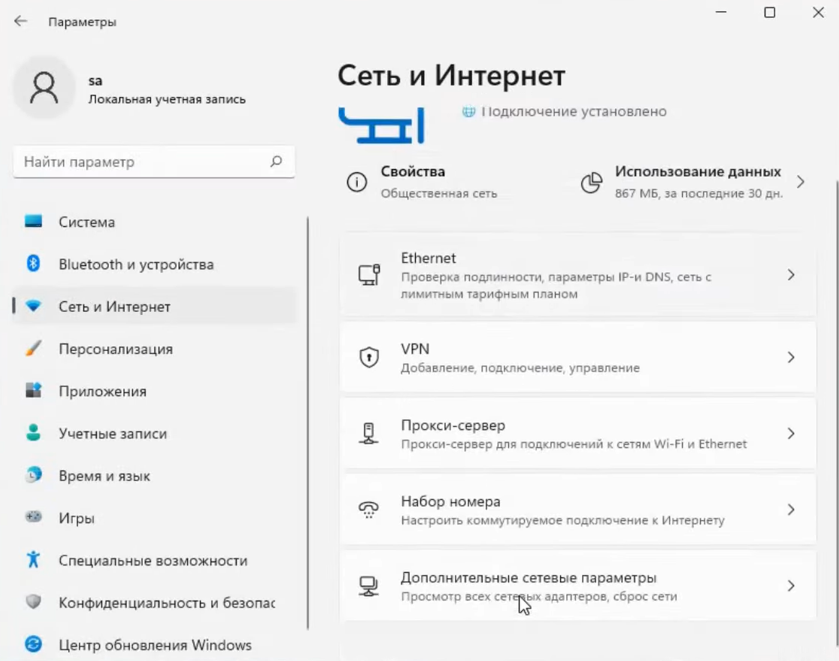Click the Учетные записи person icon
This screenshot has width=839, height=661.
[33, 432]
